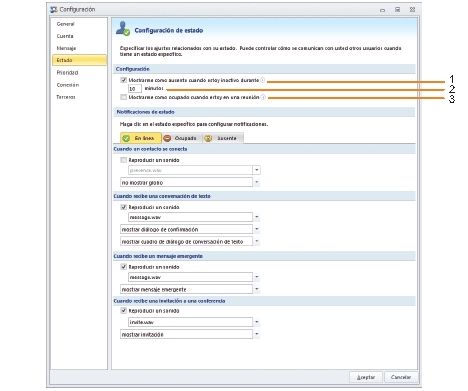Expand 'mostrar diálogo de confirmación' dropdown
Image resolution: width=468 pixels, height=391 pixels.
click(256, 229)
